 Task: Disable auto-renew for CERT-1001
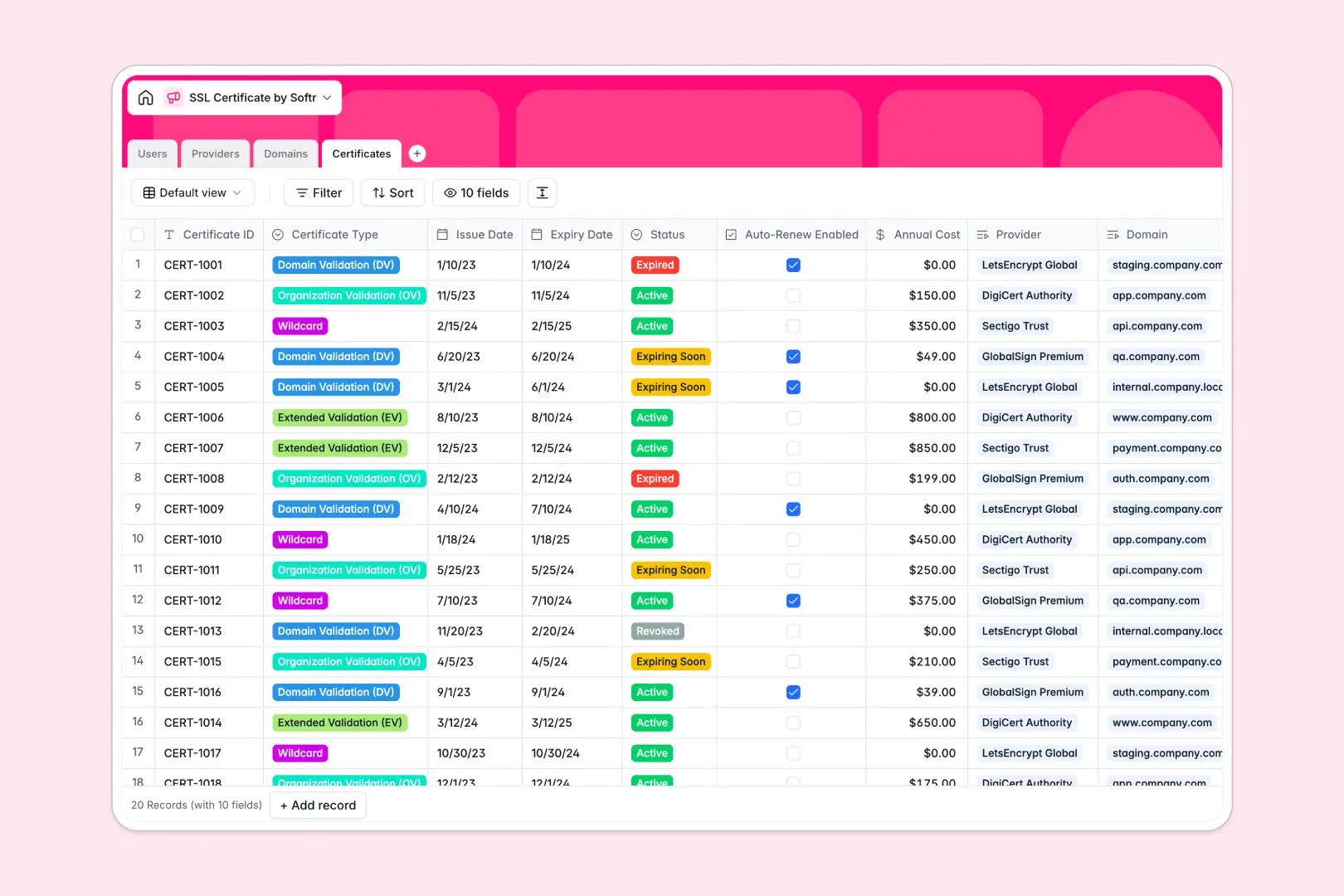[793, 265]
